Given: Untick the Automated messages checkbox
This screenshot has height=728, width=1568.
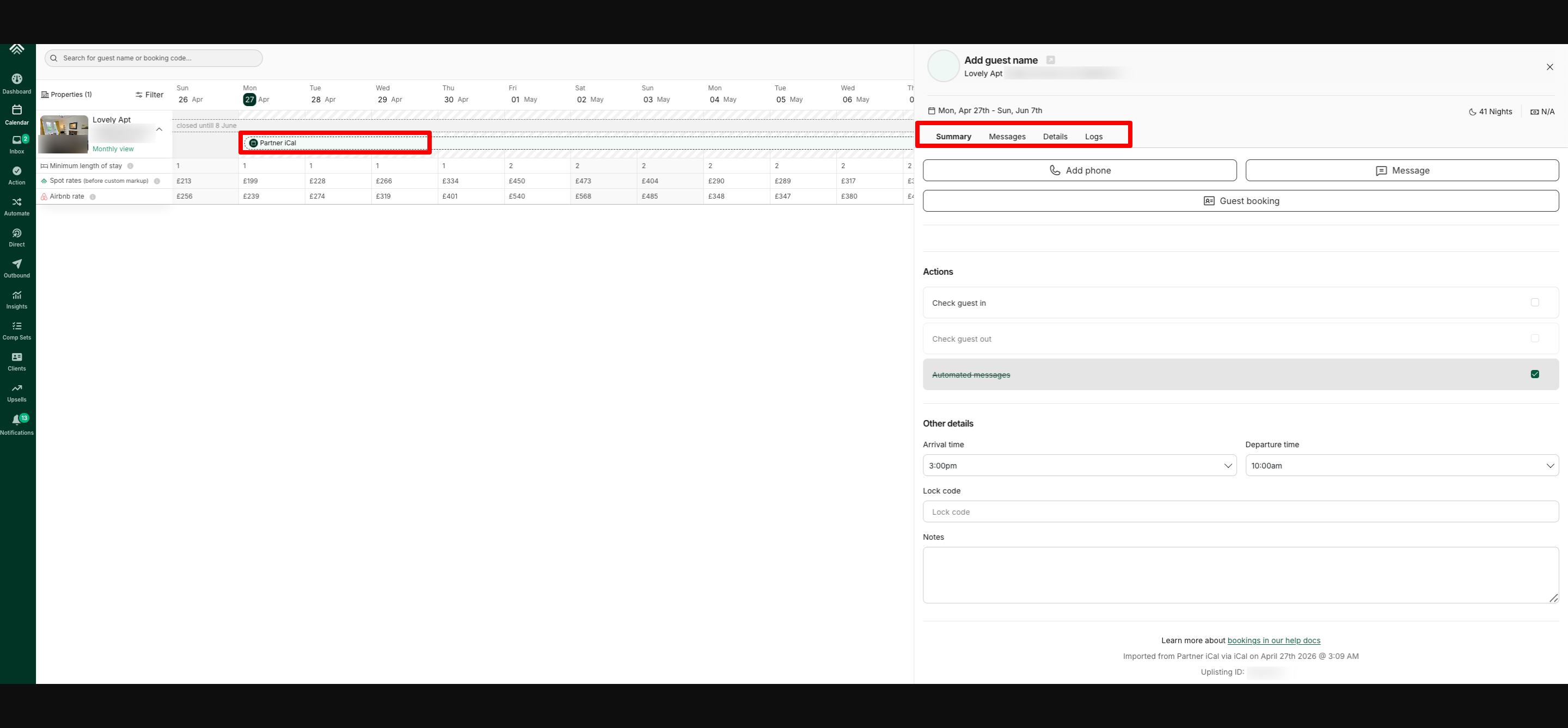Looking at the screenshot, I should point(1535,374).
